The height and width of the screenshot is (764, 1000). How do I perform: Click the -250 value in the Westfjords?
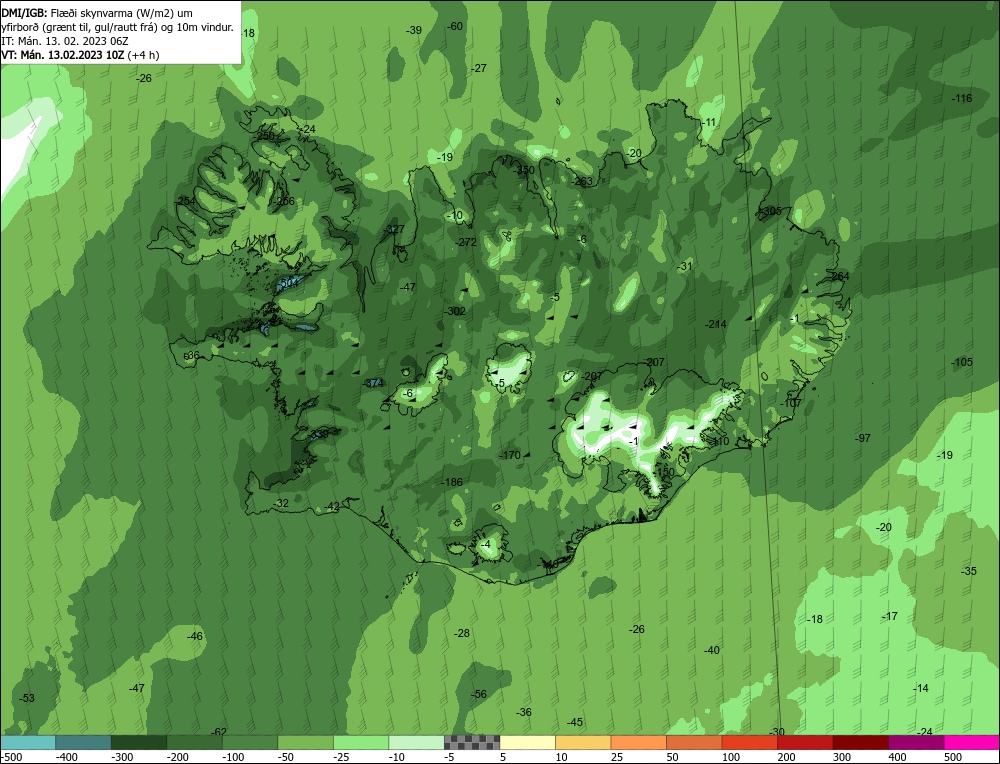[x=264, y=136]
